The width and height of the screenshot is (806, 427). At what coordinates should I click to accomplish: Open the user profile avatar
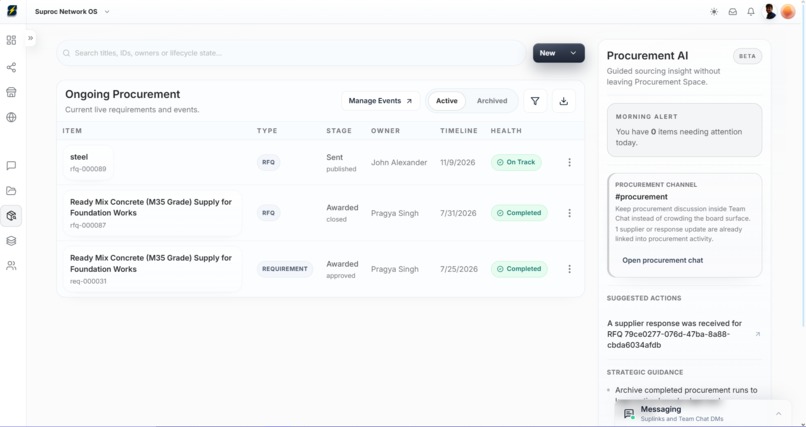coord(770,11)
